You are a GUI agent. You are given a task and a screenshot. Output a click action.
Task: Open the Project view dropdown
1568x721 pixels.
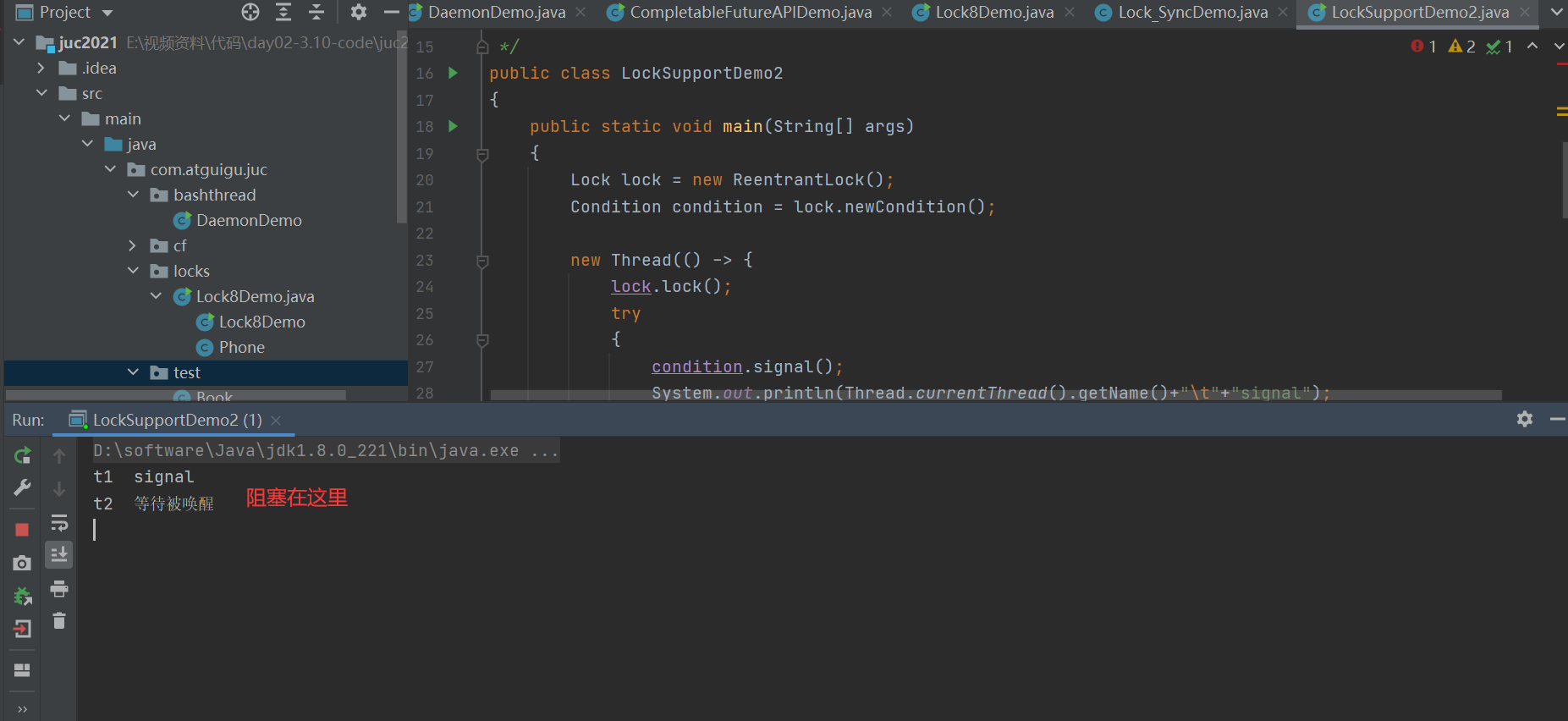107,13
